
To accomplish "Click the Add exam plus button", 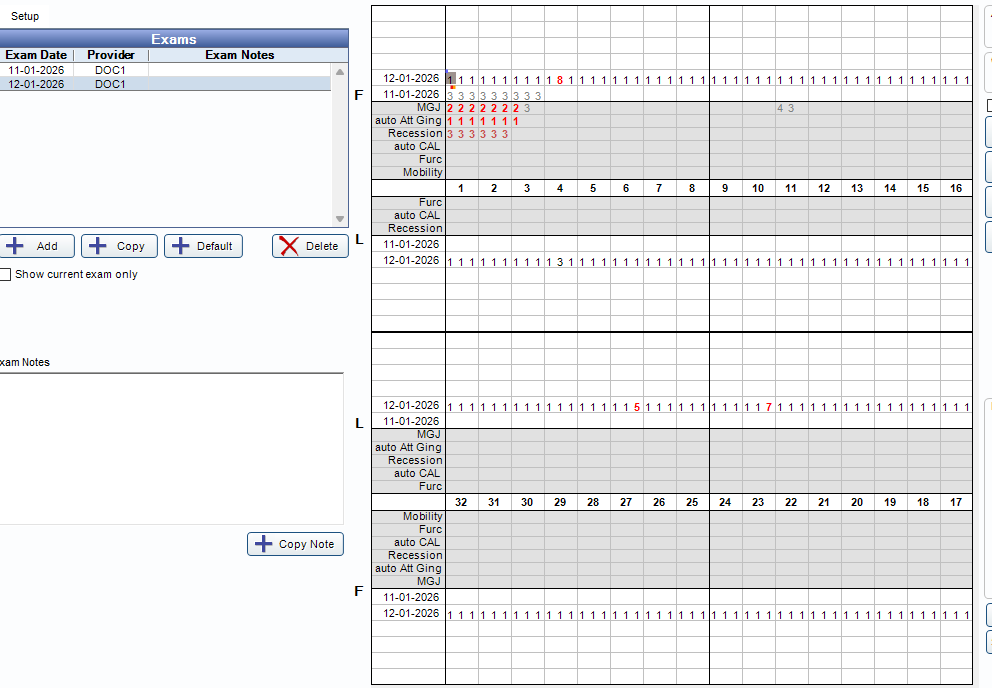I will [35, 246].
